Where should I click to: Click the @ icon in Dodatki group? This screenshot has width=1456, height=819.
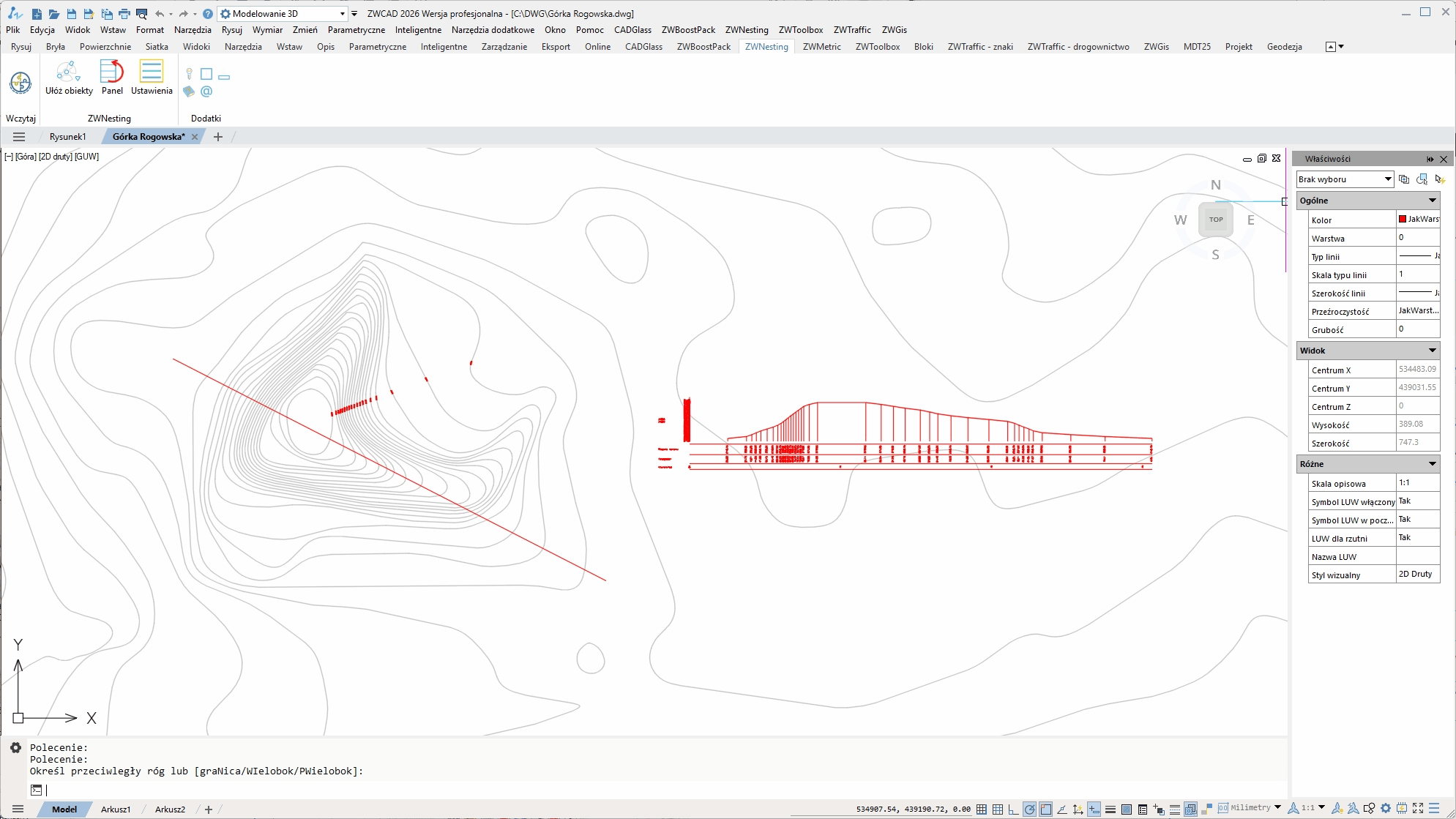[206, 91]
